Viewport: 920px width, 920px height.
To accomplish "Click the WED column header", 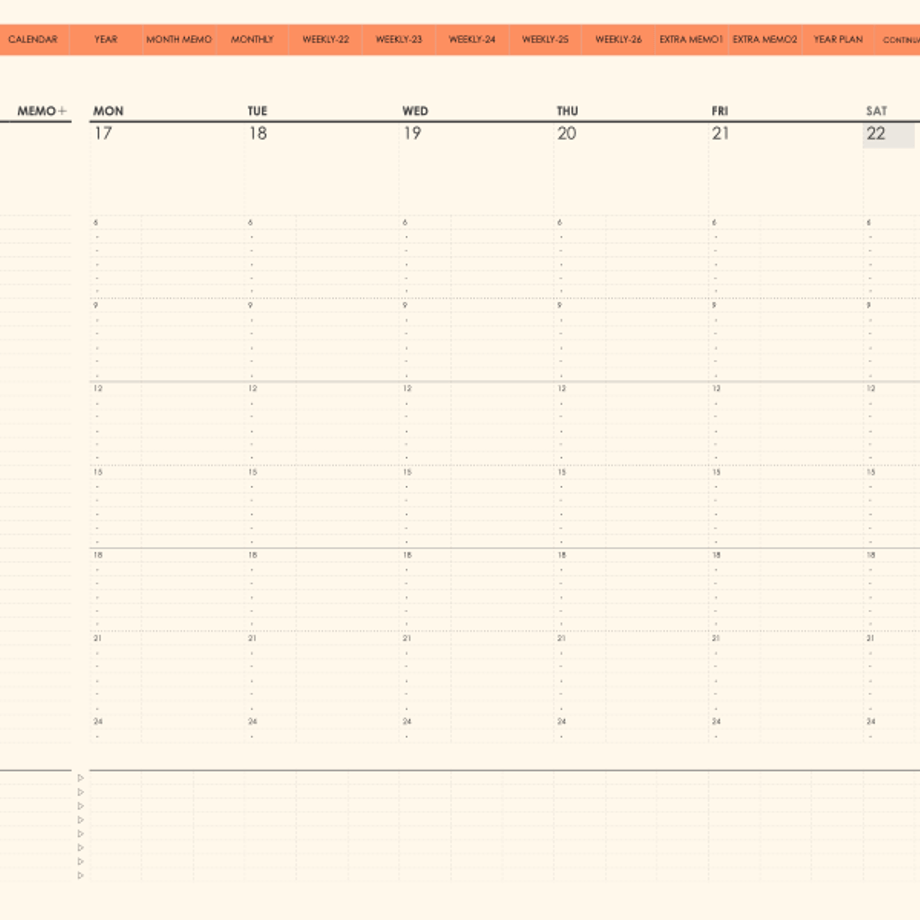I will (x=415, y=111).
